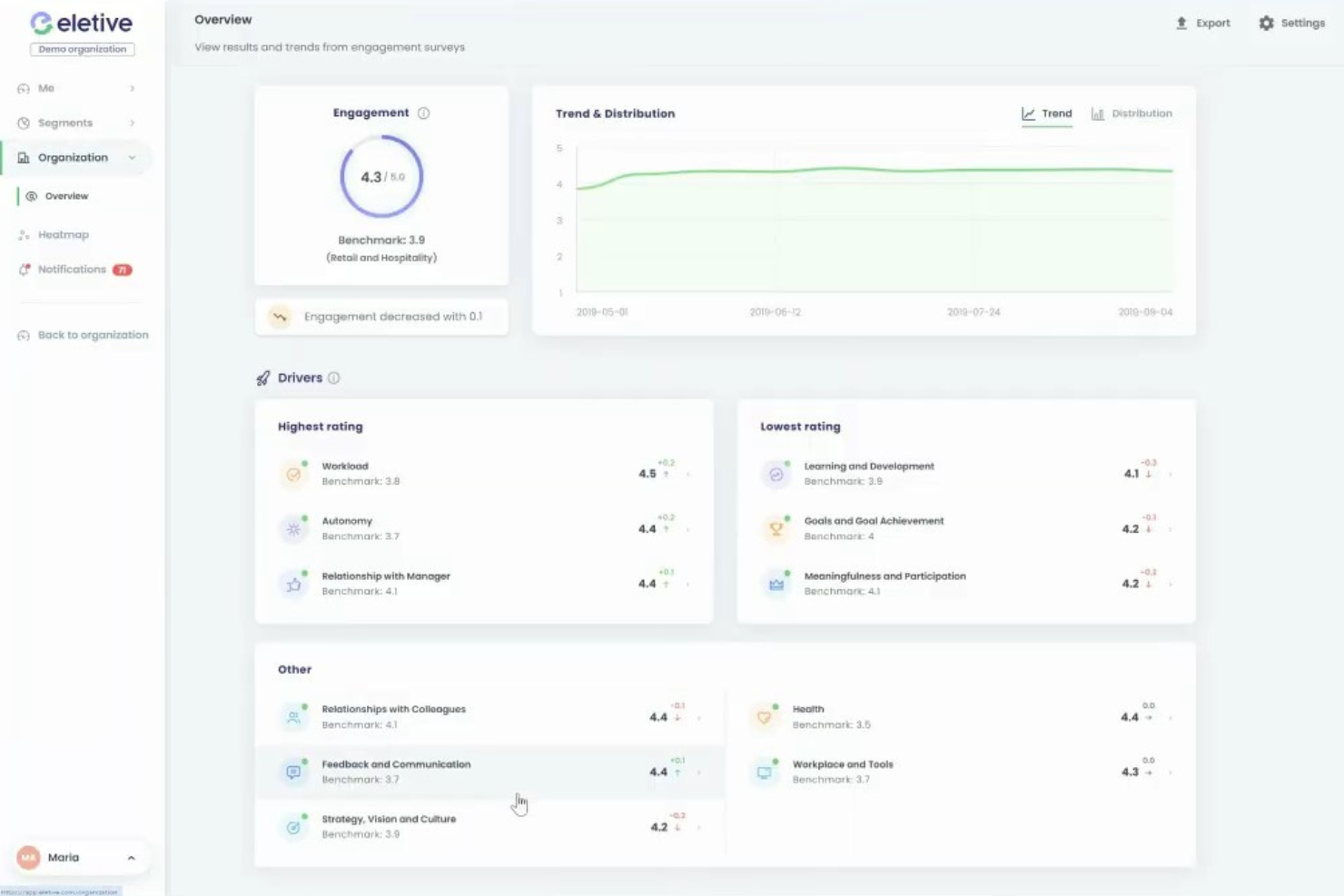Click the Workplace and Tools label
The width and height of the screenshot is (1344, 896).
point(843,765)
